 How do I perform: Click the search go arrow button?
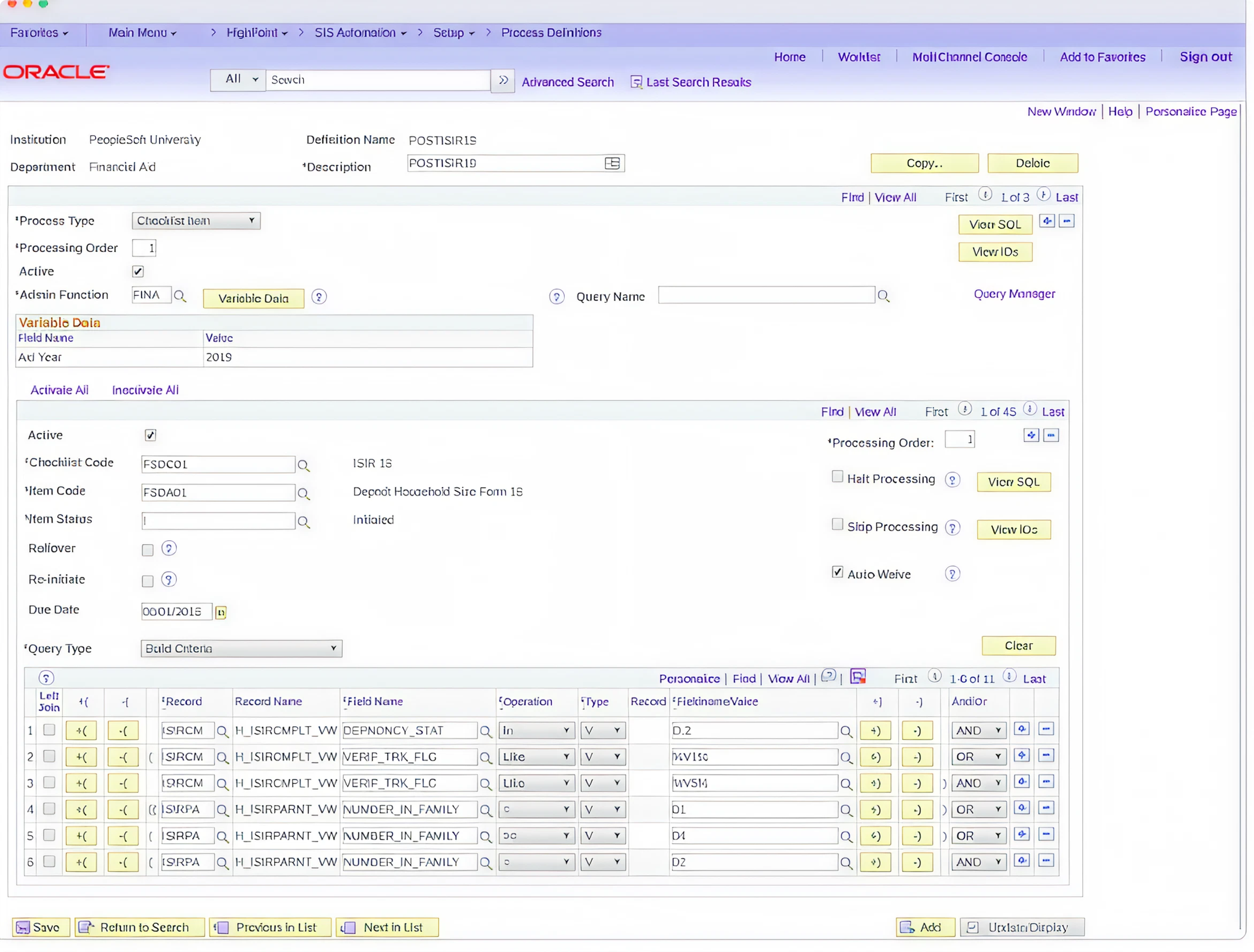pos(503,80)
